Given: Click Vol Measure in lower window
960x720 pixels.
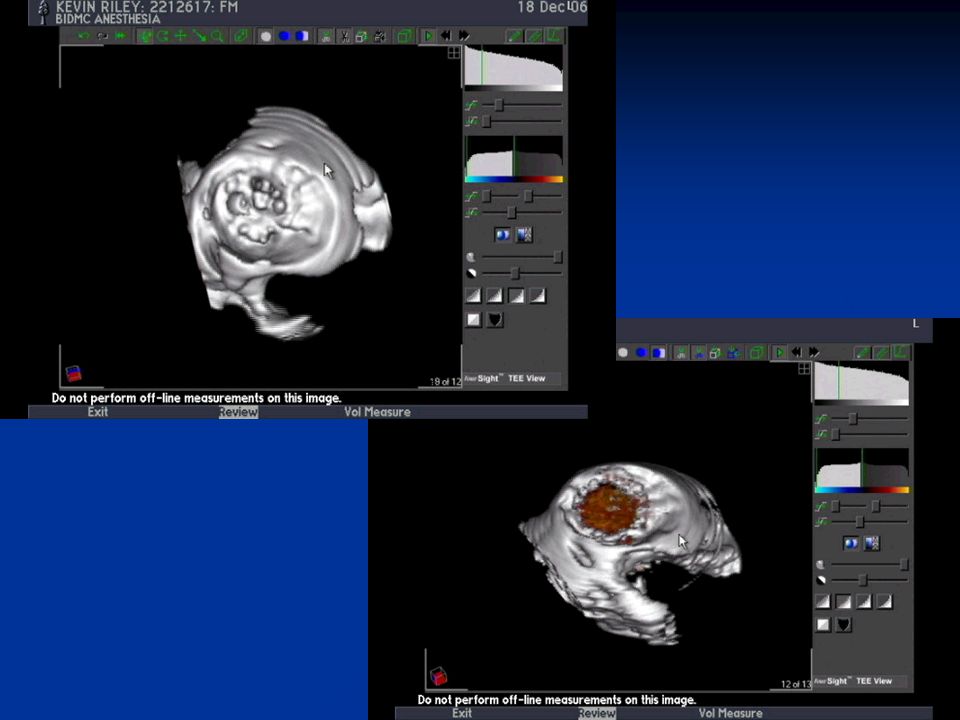Looking at the screenshot, I should coord(730,713).
